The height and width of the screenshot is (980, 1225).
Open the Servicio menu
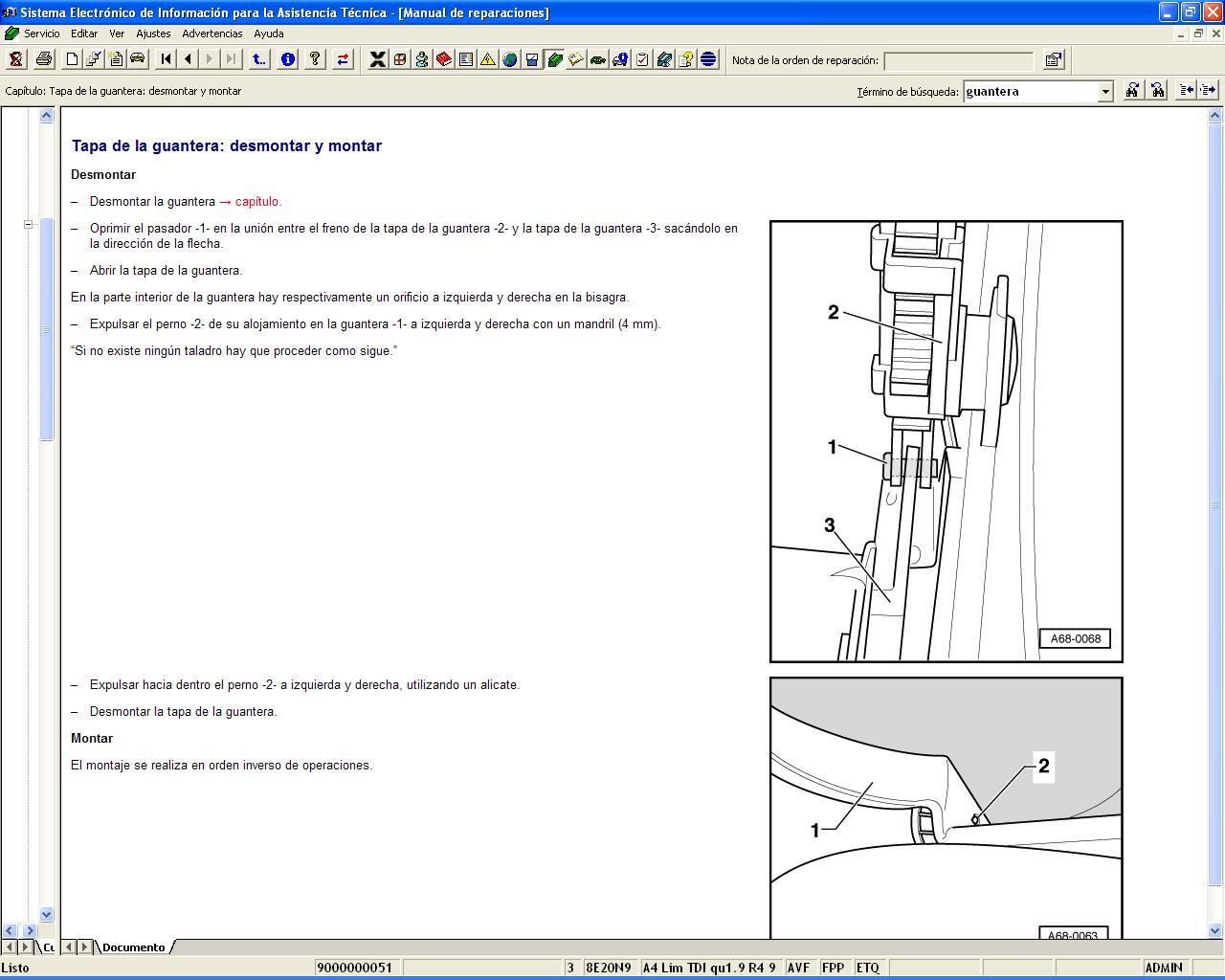41,33
